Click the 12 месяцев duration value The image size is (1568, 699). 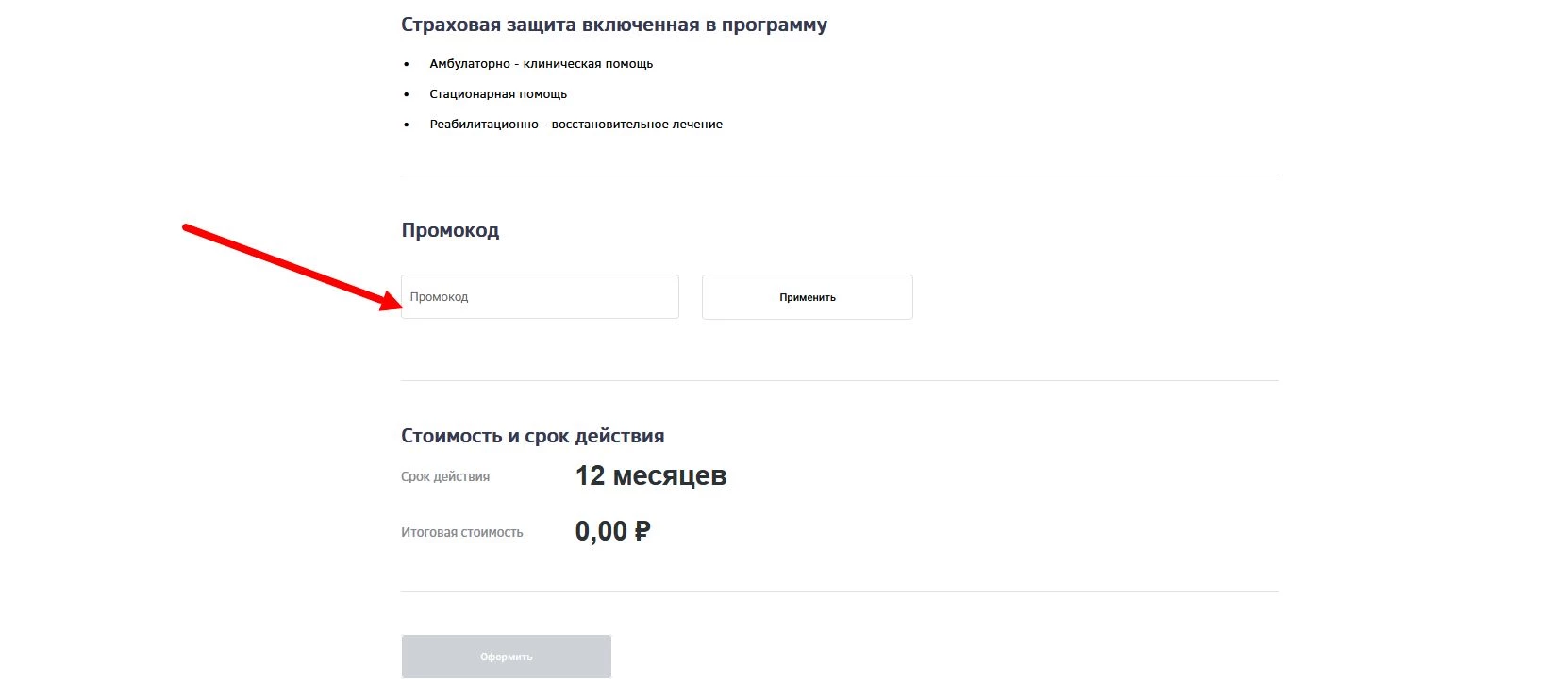point(651,475)
